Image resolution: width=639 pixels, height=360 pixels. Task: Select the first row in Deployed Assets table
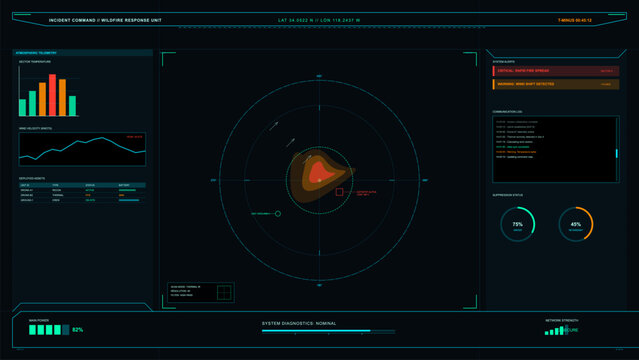82,190
